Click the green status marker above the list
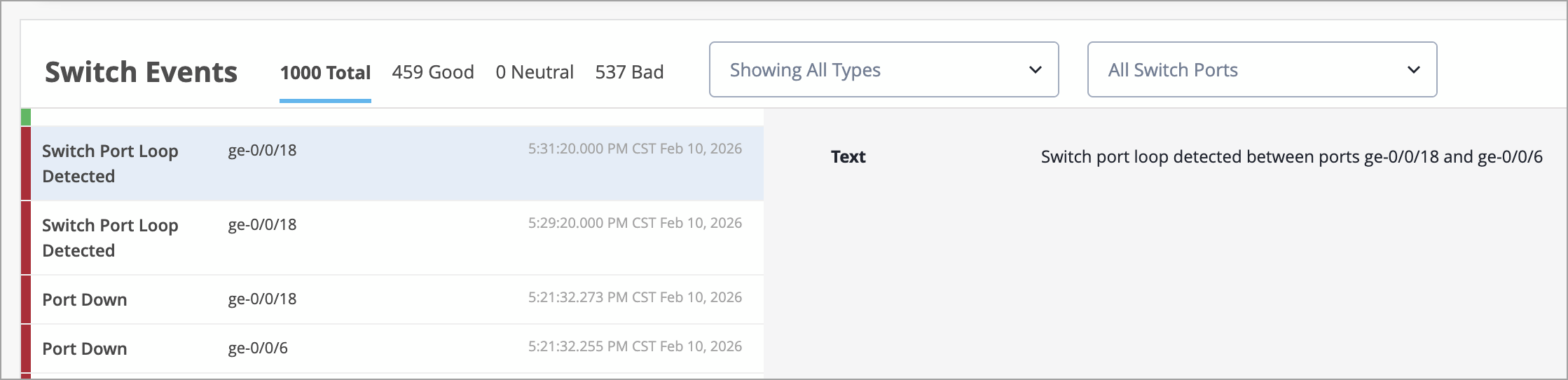 tap(26, 117)
